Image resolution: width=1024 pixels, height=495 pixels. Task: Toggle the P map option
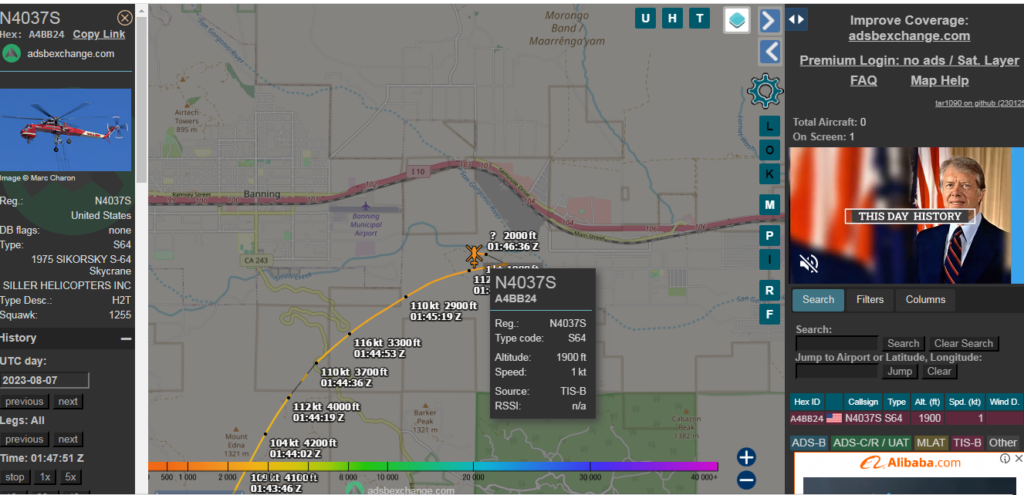point(769,235)
